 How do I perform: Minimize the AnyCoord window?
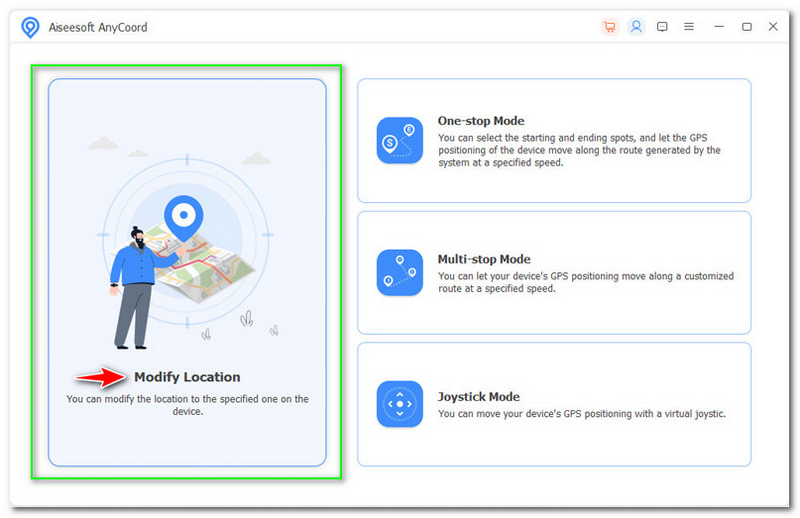(x=720, y=27)
